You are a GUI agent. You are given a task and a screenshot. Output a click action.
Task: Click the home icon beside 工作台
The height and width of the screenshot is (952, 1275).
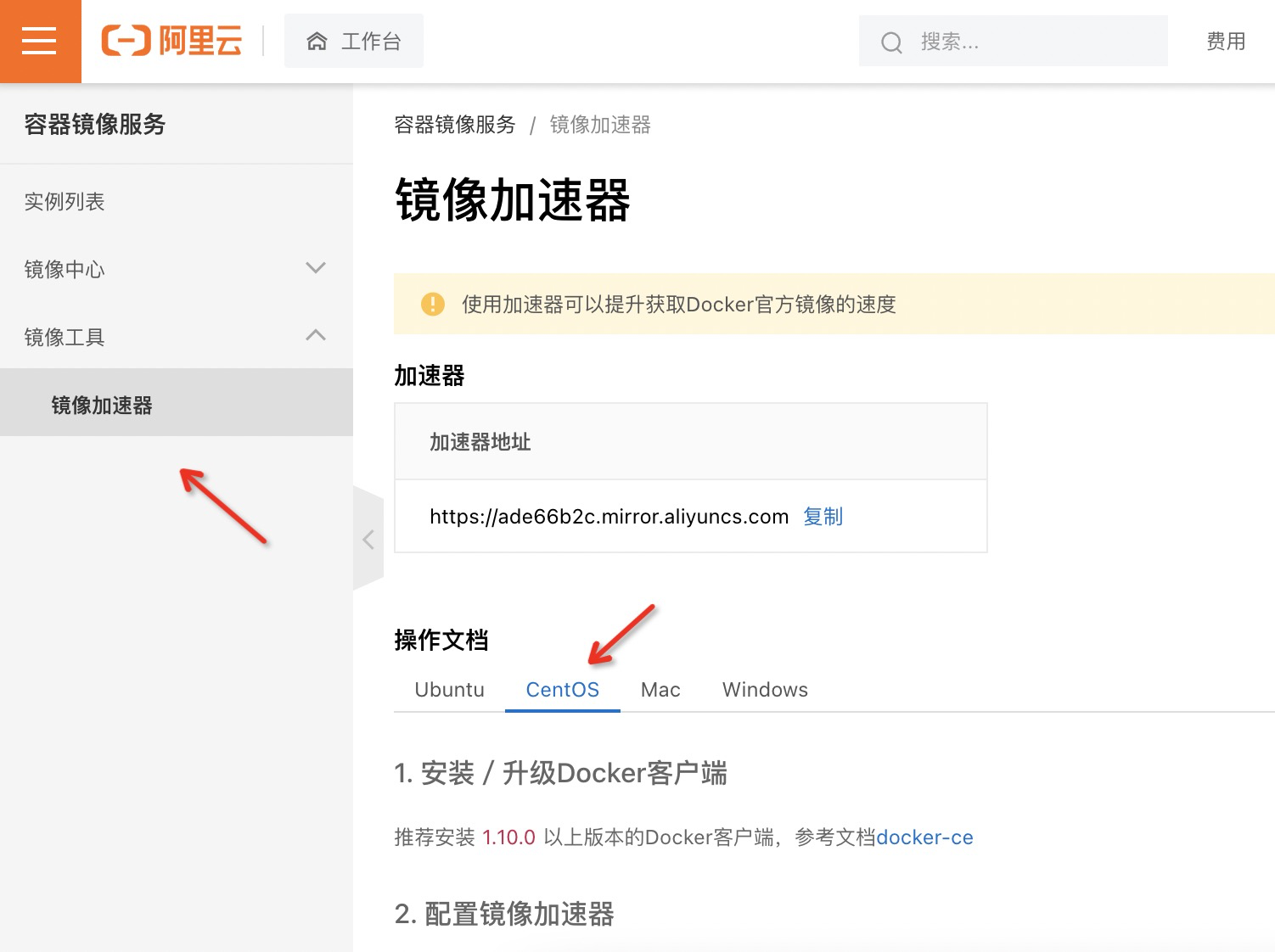point(317,42)
